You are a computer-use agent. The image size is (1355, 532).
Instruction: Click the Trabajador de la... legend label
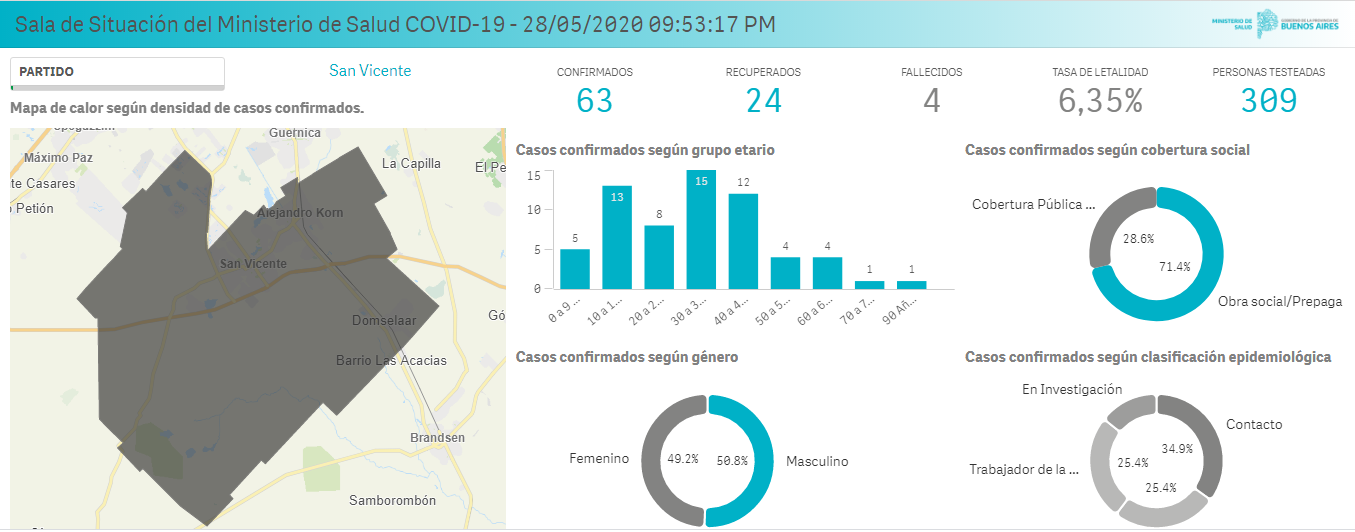click(1024, 468)
